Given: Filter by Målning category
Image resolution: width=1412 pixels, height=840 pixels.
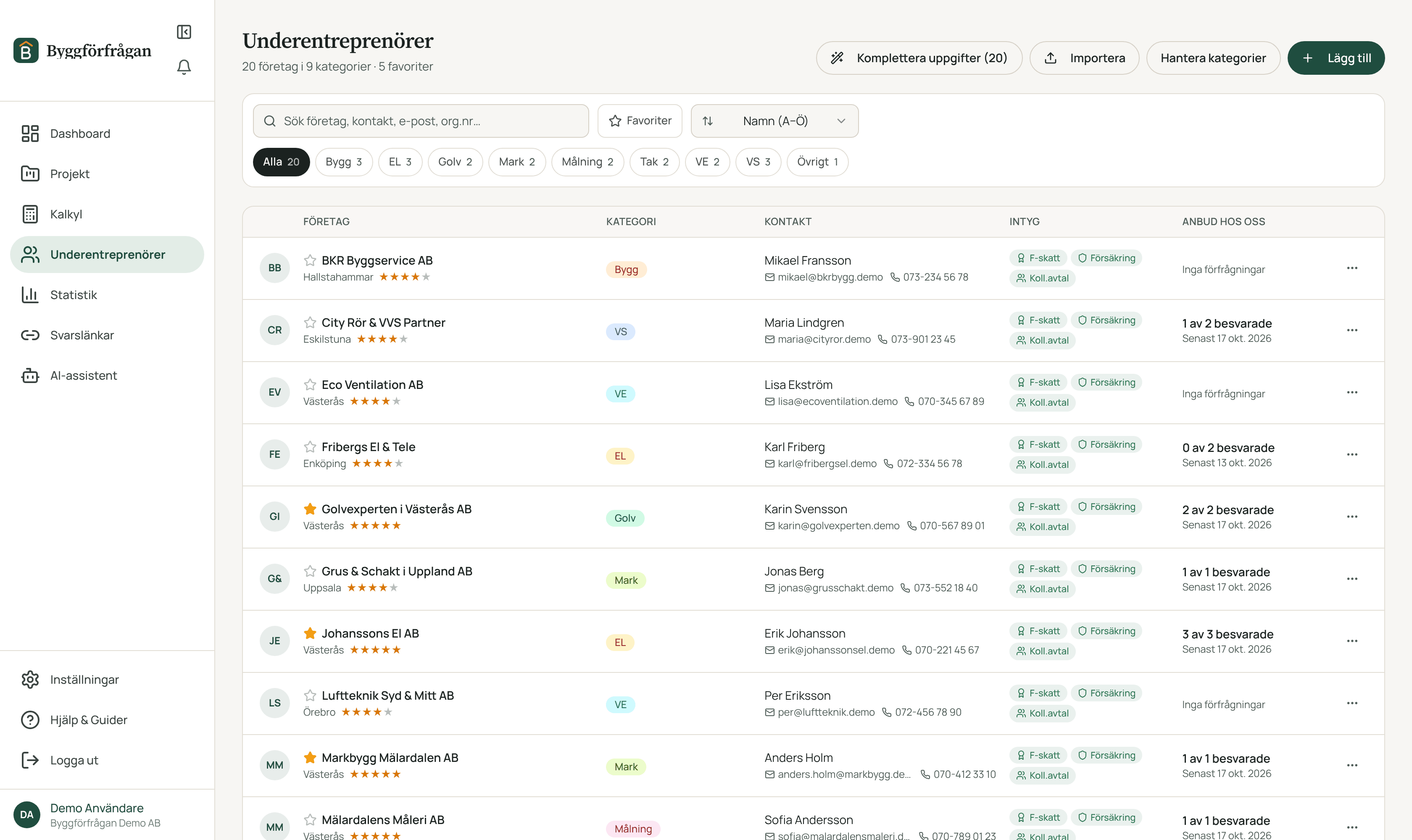Looking at the screenshot, I should 587,162.
